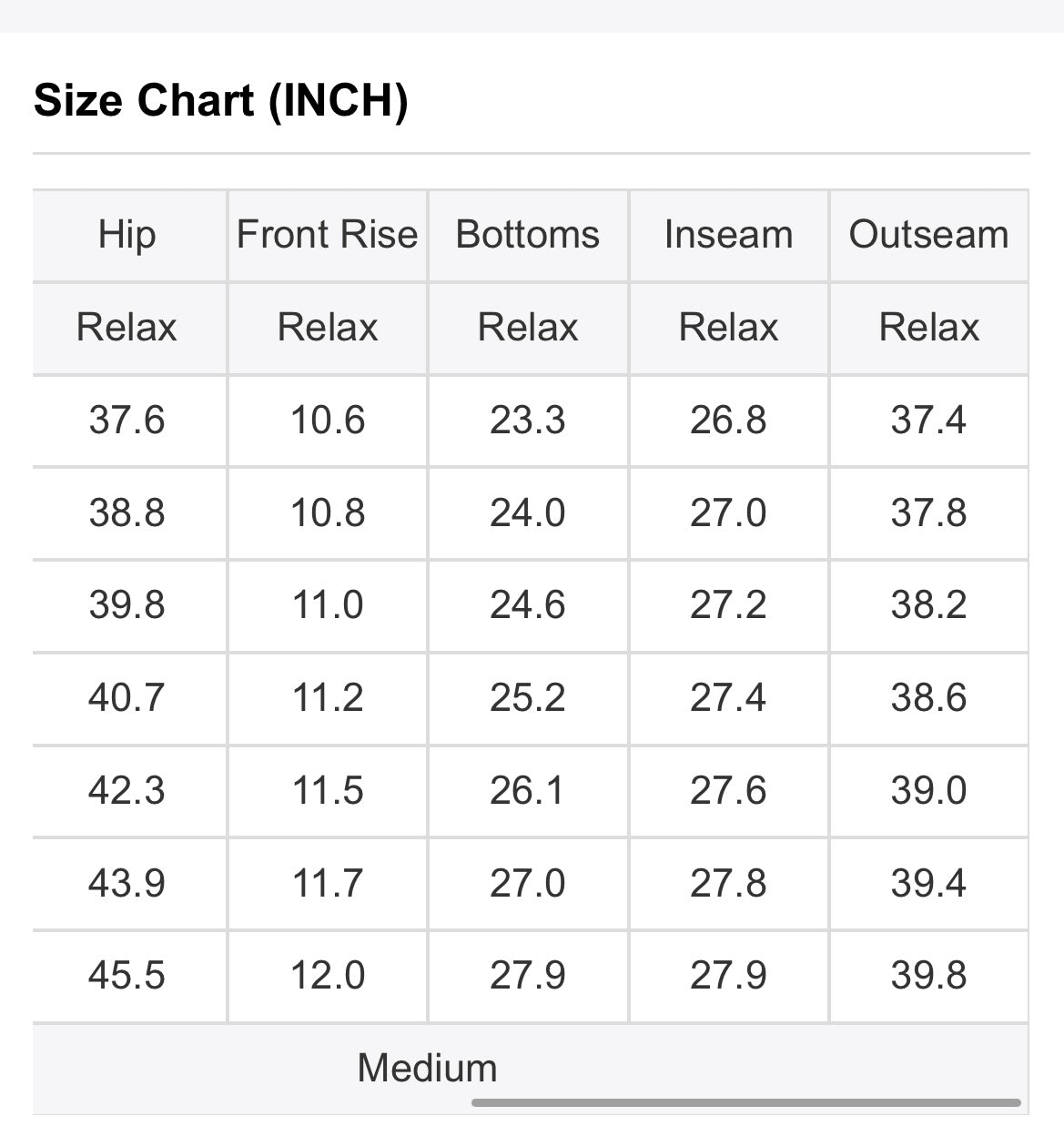Select the bottoms value 24.6
Screen dimensions: 1064x1126
[x=528, y=605]
